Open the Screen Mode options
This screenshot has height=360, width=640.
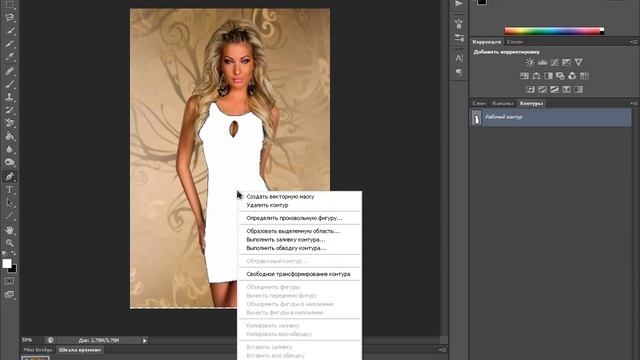coord(9,295)
